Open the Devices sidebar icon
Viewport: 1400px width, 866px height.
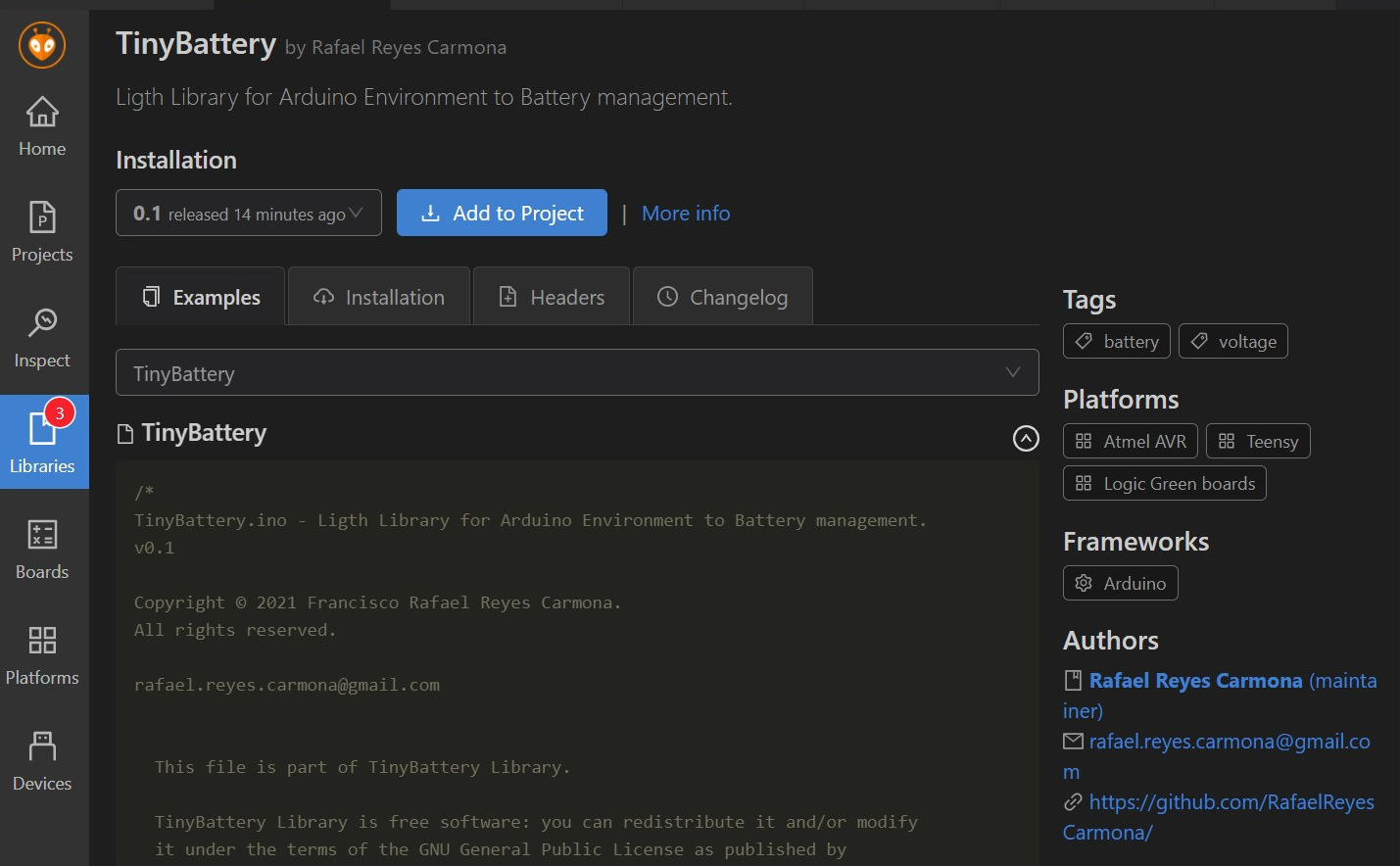click(x=42, y=761)
